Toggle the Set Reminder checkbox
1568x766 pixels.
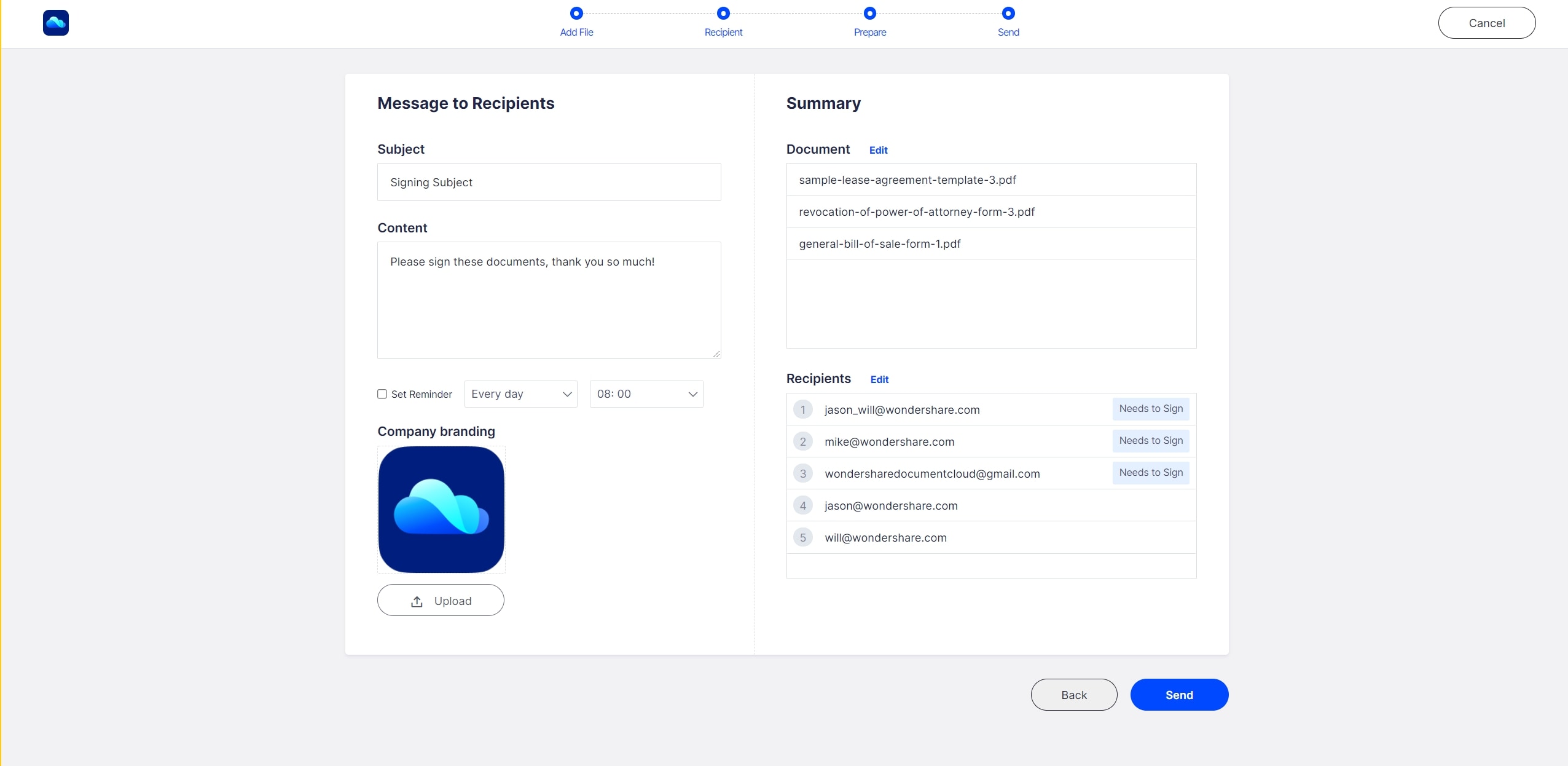click(x=382, y=393)
